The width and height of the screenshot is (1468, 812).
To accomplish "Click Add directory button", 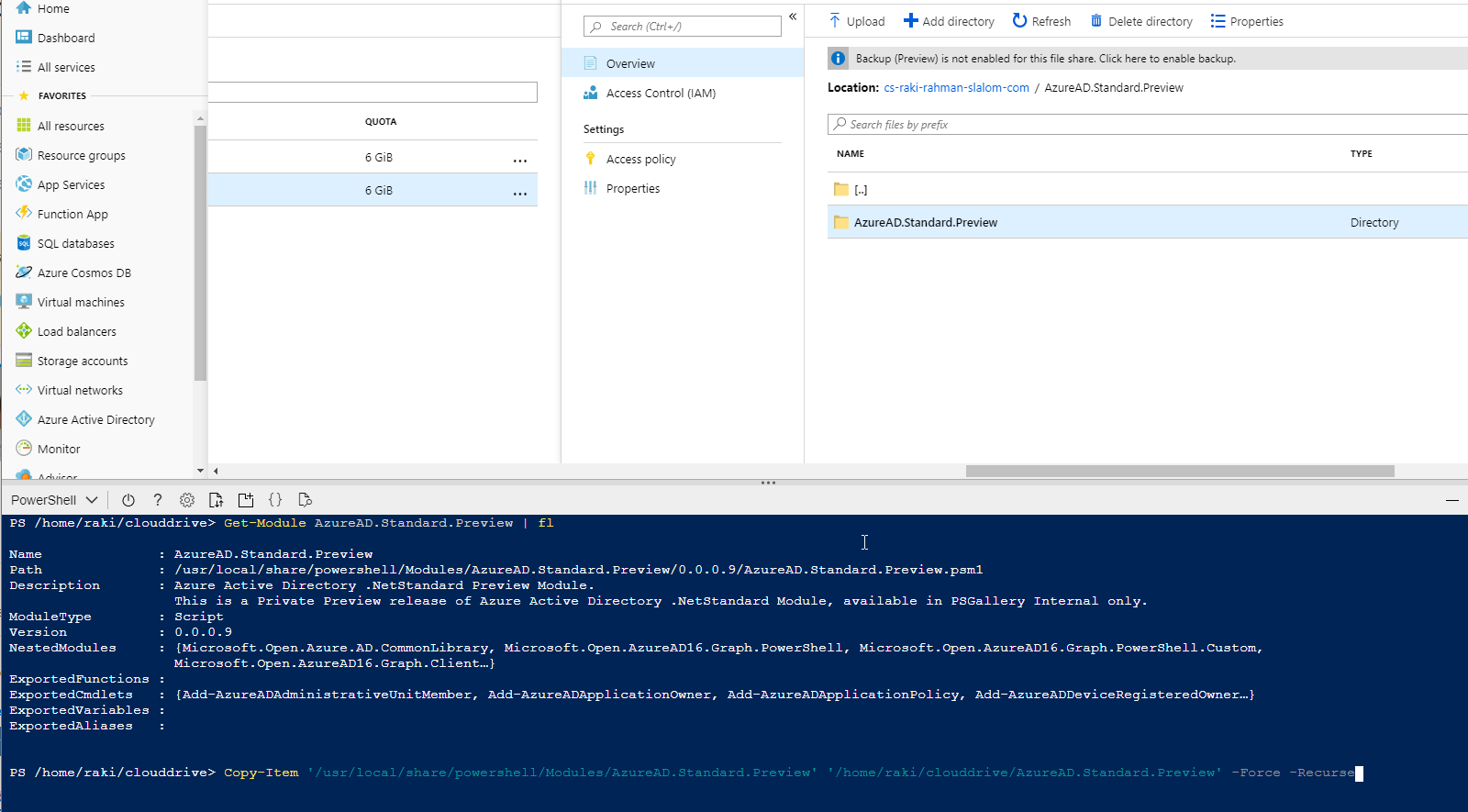I will coord(949,21).
